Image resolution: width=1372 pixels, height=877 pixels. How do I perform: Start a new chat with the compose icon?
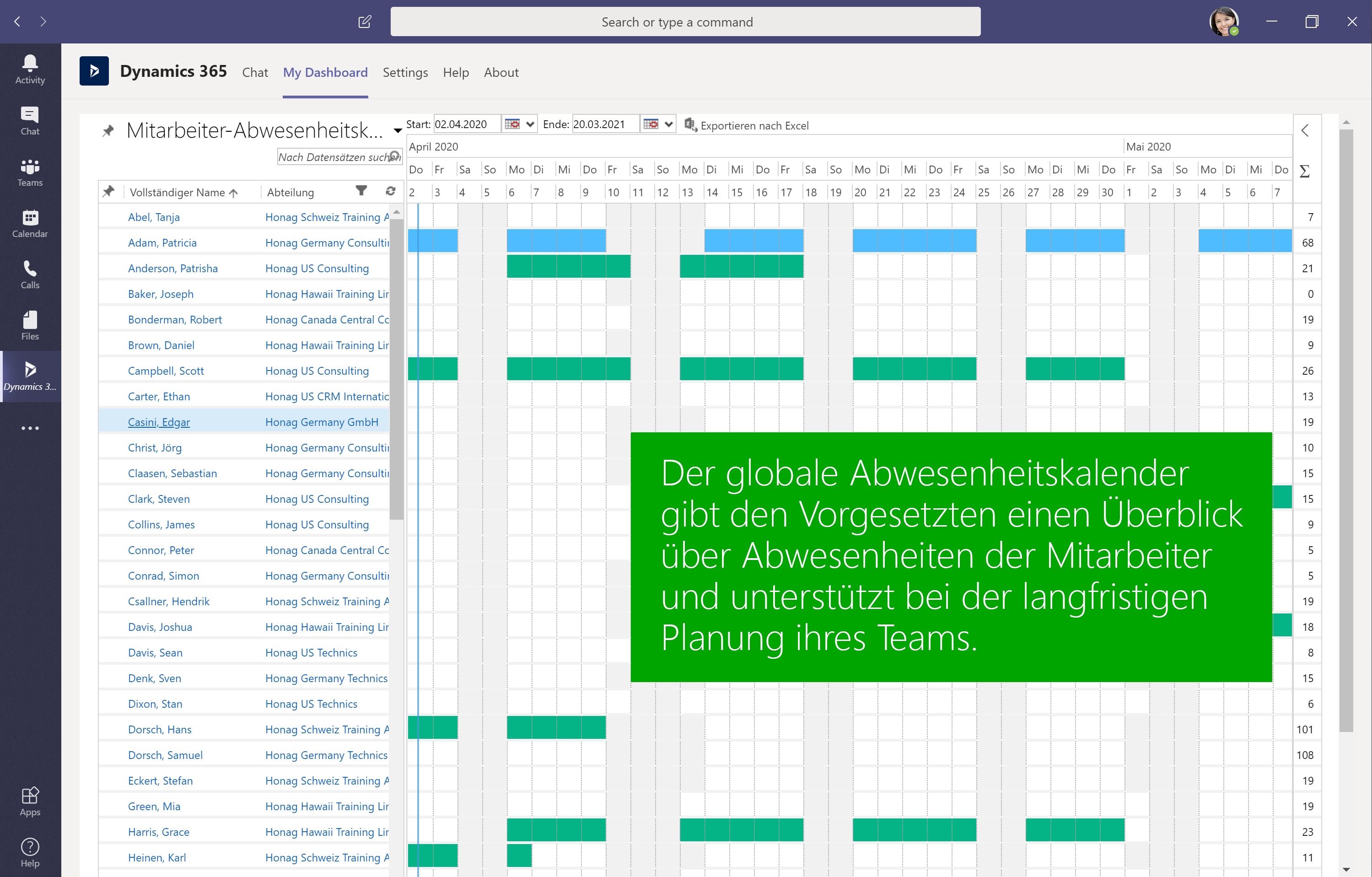[x=364, y=21]
